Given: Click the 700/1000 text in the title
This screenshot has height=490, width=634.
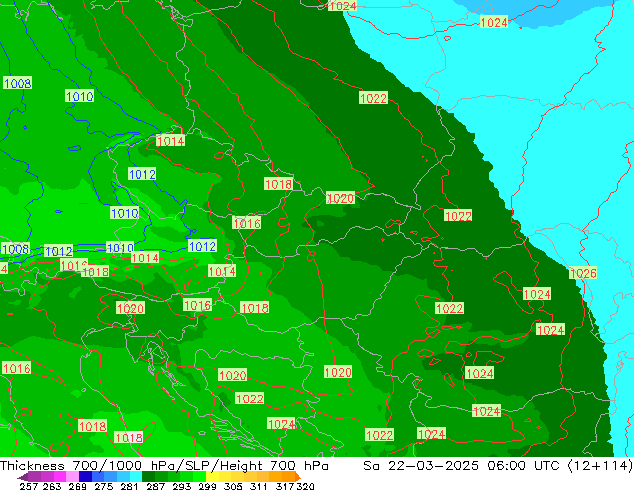Looking at the screenshot, I should (107, 466).
